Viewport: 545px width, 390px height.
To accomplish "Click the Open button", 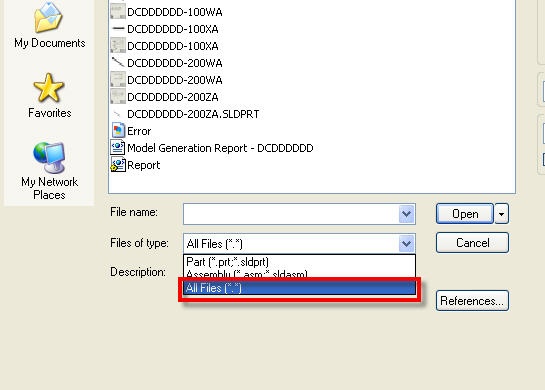I will tap(465, 214).
